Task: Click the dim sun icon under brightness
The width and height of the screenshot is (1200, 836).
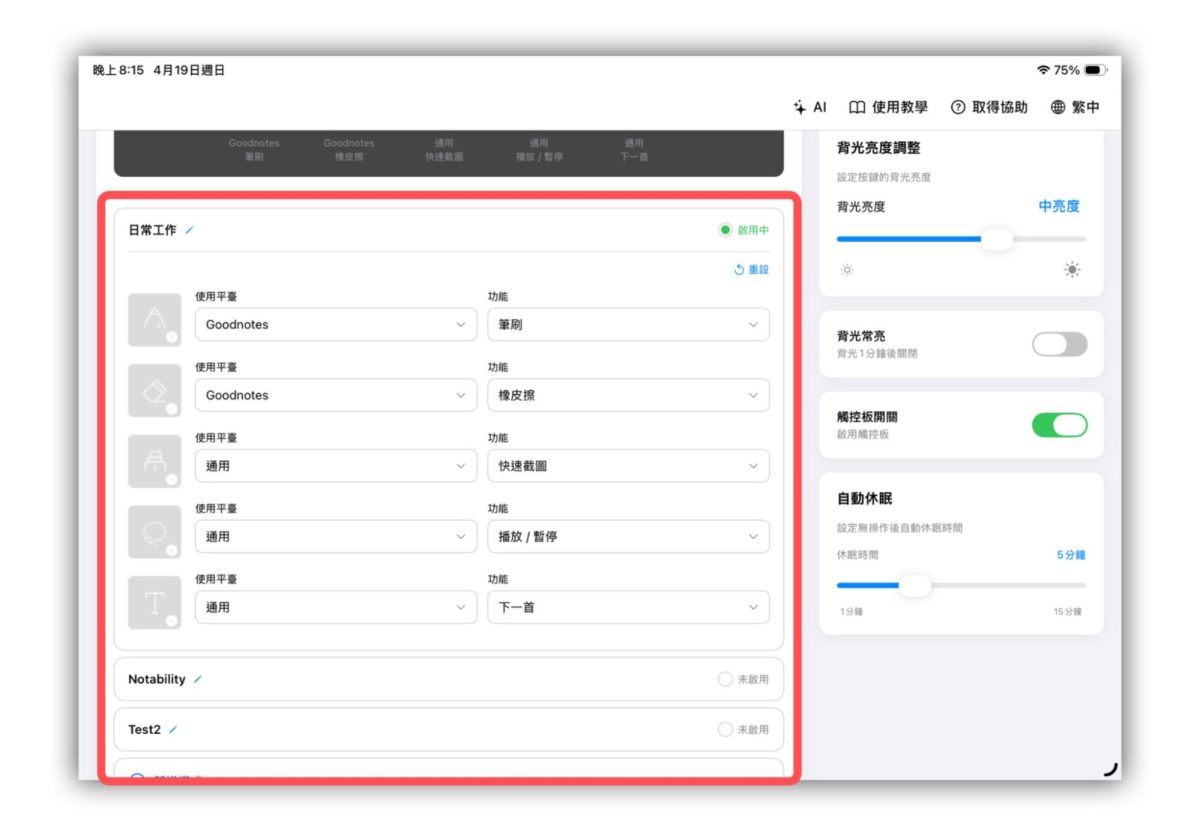Action: click(847, 270)
